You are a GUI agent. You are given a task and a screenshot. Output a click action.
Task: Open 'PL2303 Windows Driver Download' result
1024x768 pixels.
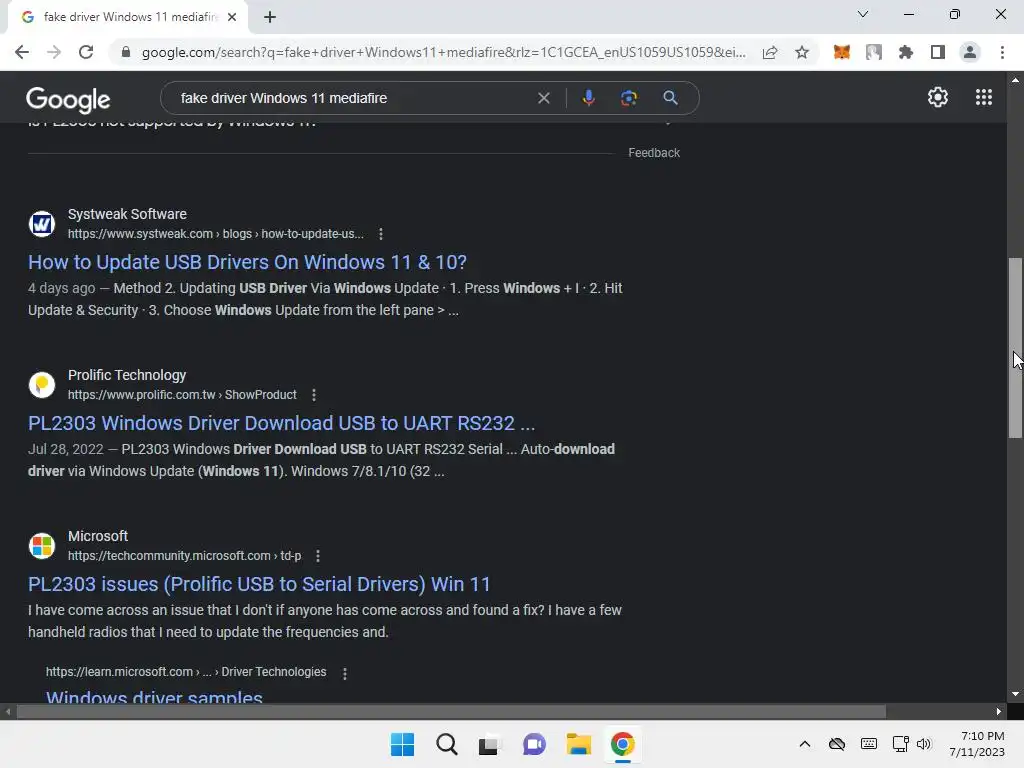pyautogui.click(x=281, y=423)
